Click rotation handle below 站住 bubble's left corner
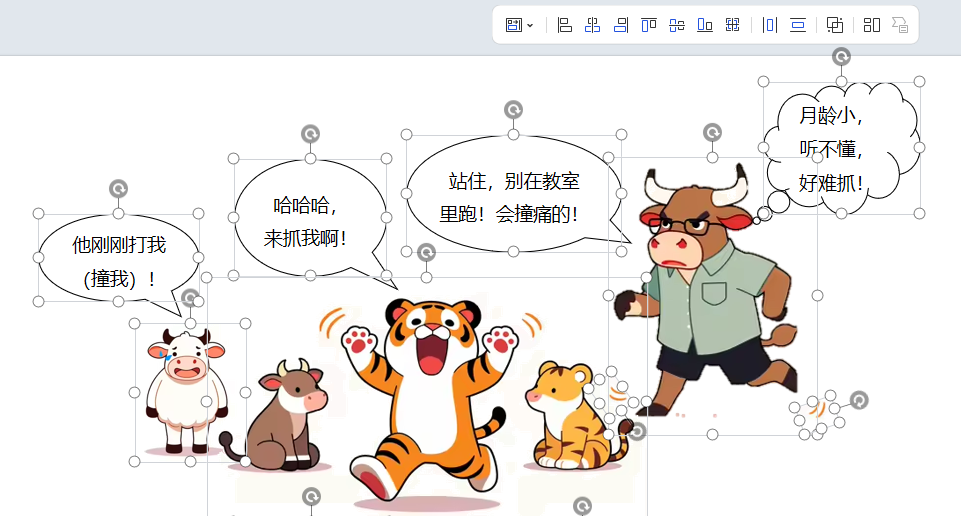Viewport: 961px width, 516px height. click(x=427, y=252)
